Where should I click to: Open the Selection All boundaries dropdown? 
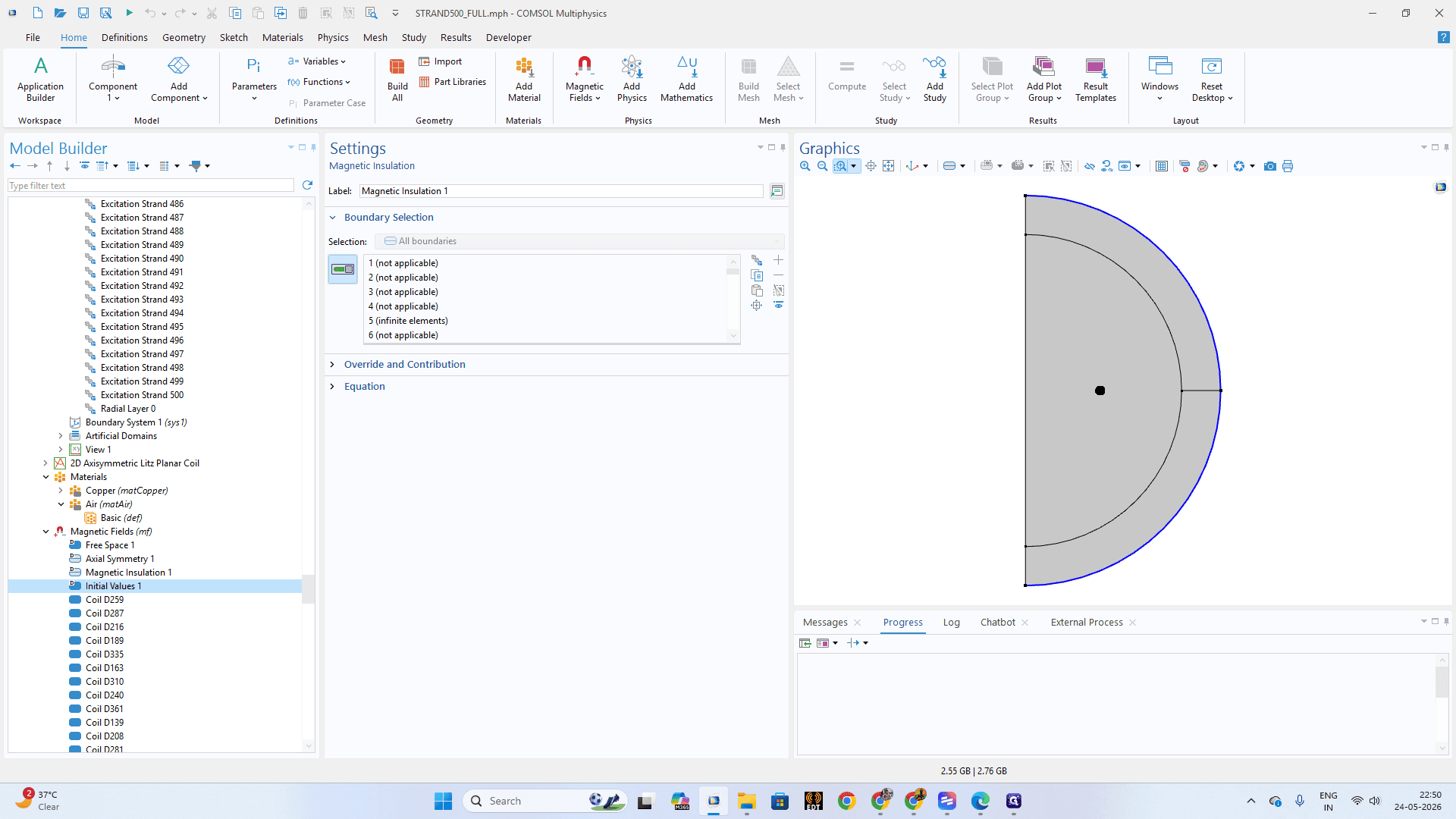(x=579, y=241)
